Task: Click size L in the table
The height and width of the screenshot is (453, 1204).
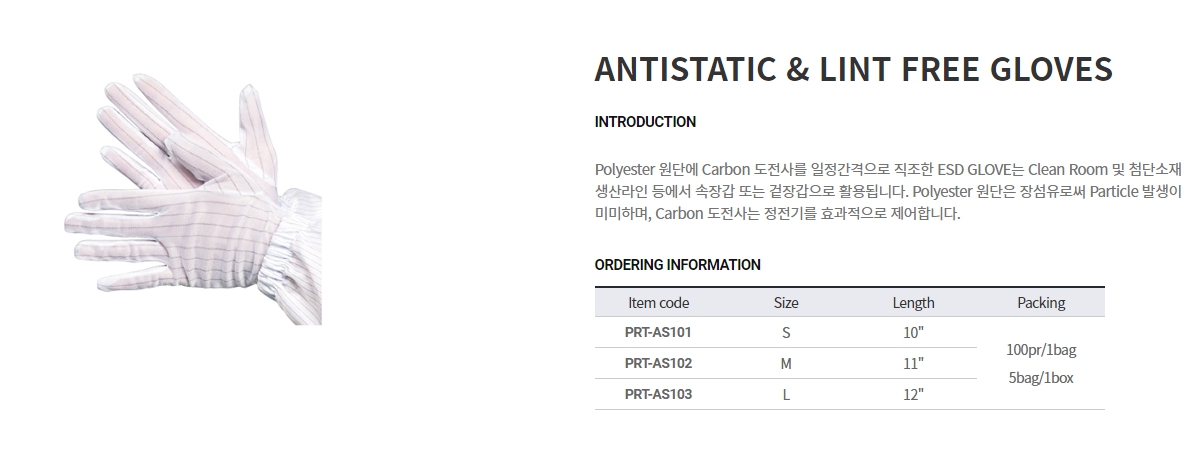Action: tap(786, 395)
